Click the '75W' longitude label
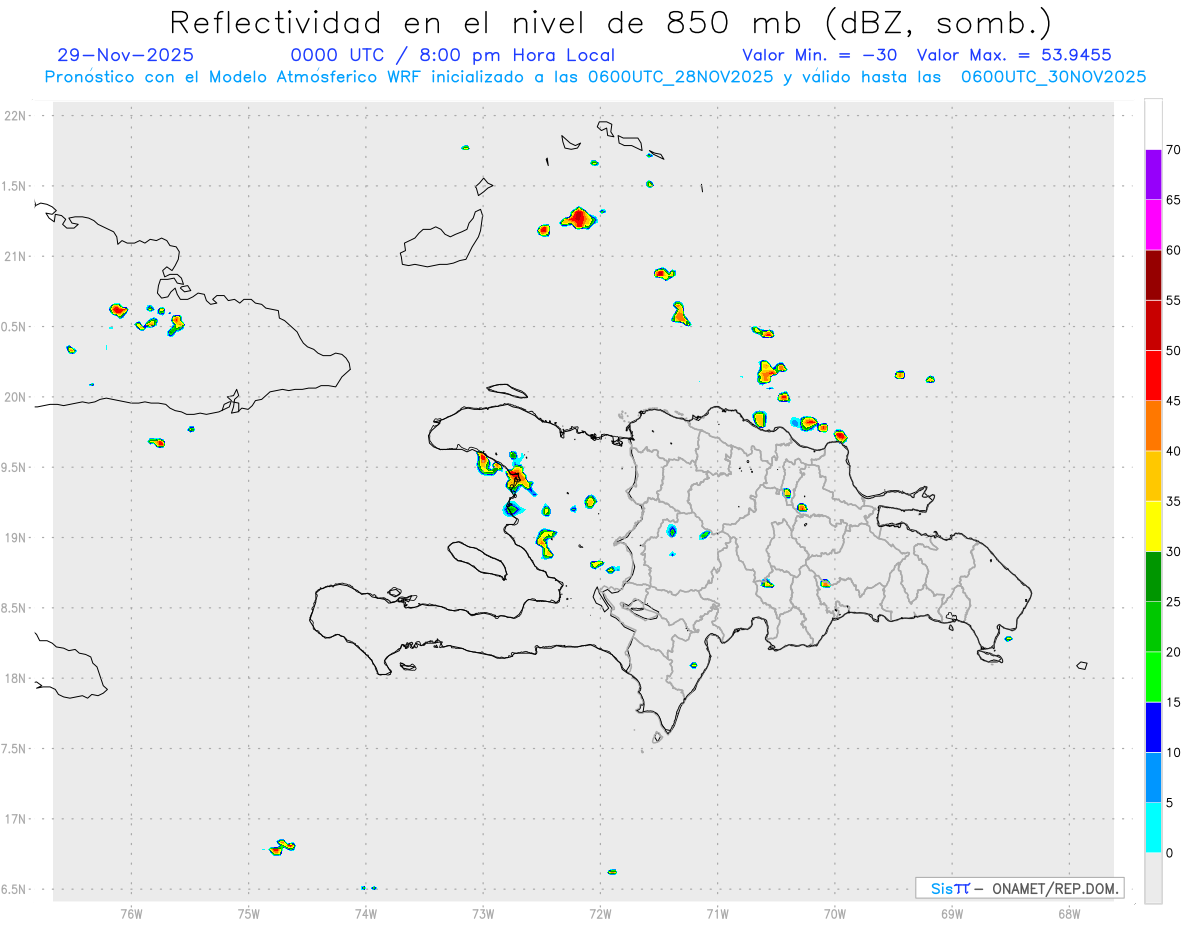Viewport: 1200px width, 927px height. pyautogui.click(x=248, y=914)
